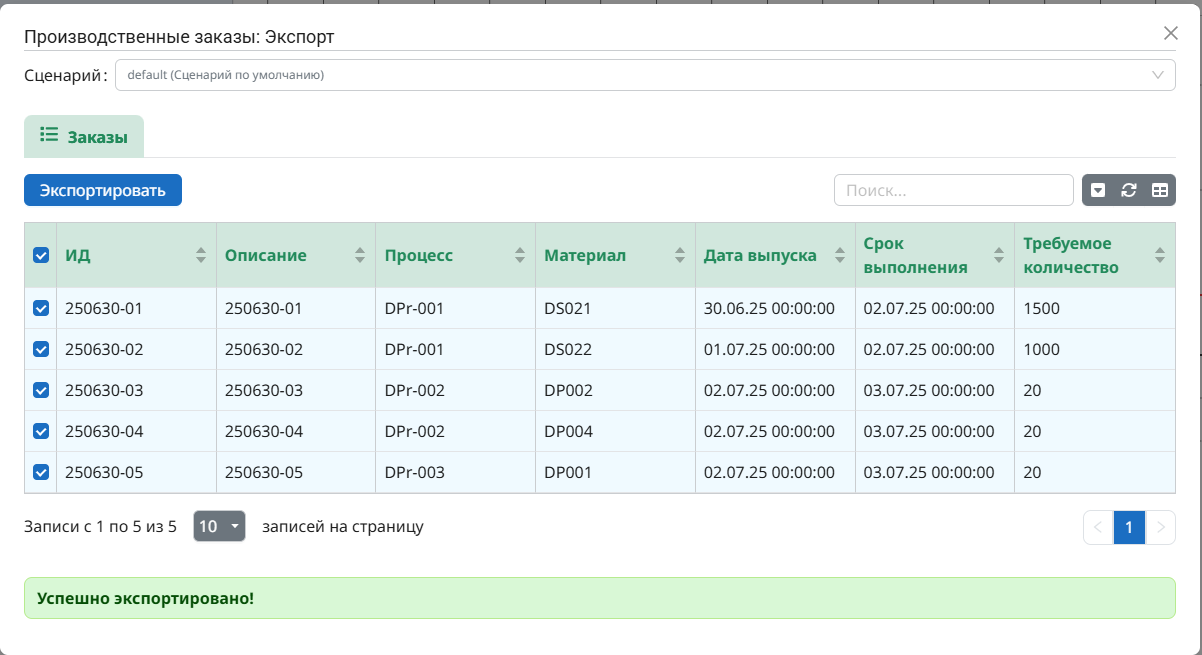The height and width of the screenshot is (655, 1202).
Task: Sort by Требуемое количество column arrows
Action: pyautogui.click(x=1160, y=255)
